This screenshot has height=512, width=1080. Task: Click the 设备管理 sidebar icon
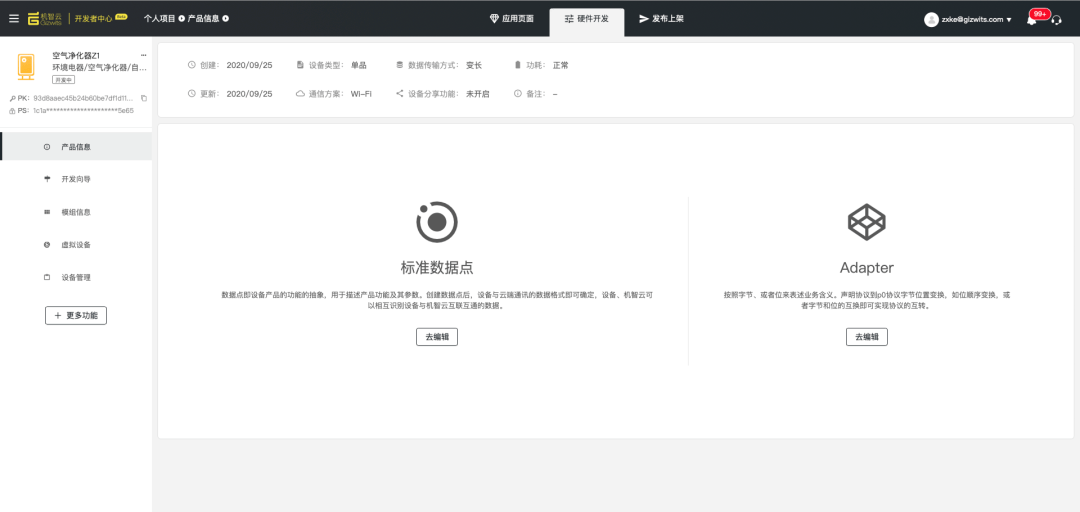47,278
